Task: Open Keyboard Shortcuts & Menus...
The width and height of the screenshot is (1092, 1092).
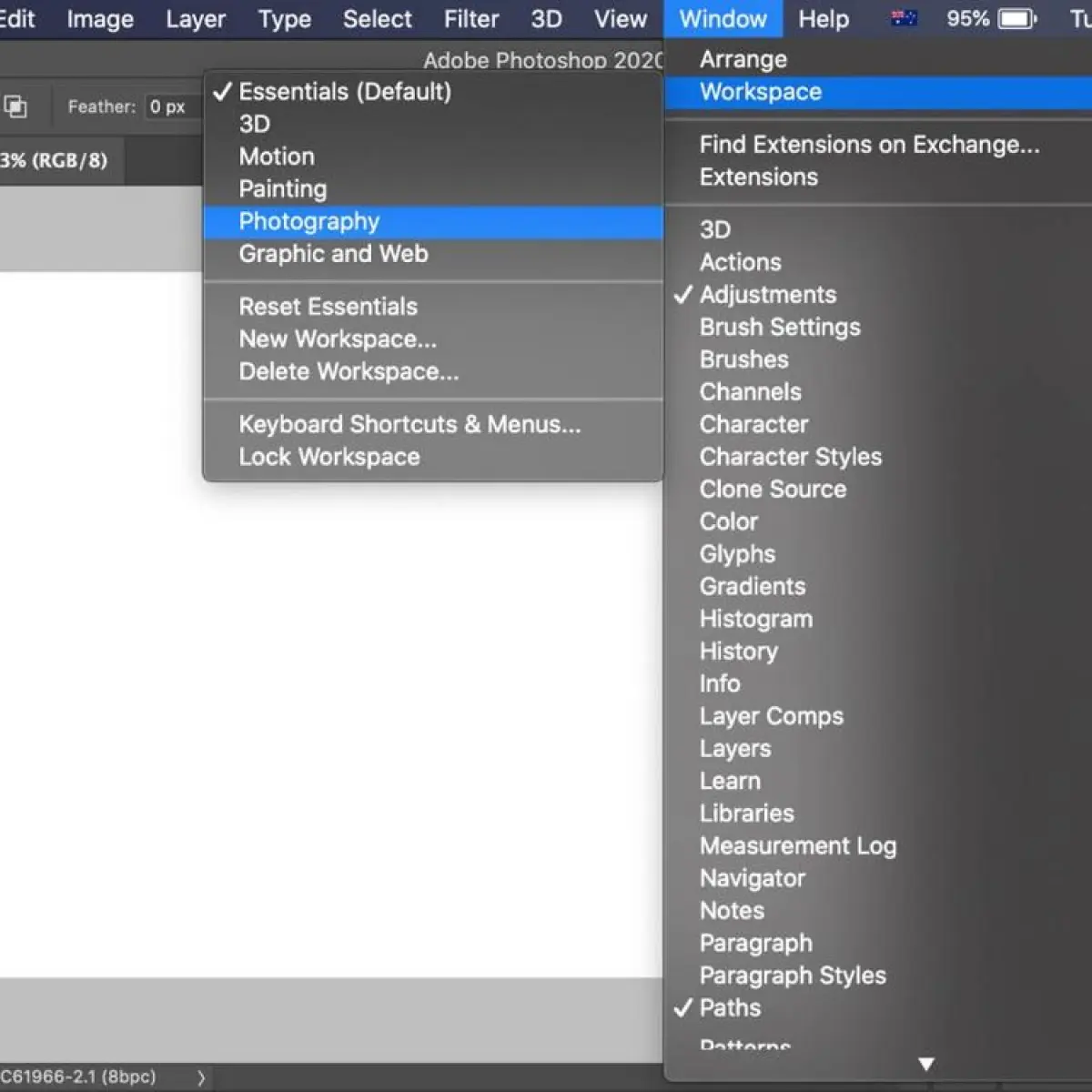Action: pos(433,425)
